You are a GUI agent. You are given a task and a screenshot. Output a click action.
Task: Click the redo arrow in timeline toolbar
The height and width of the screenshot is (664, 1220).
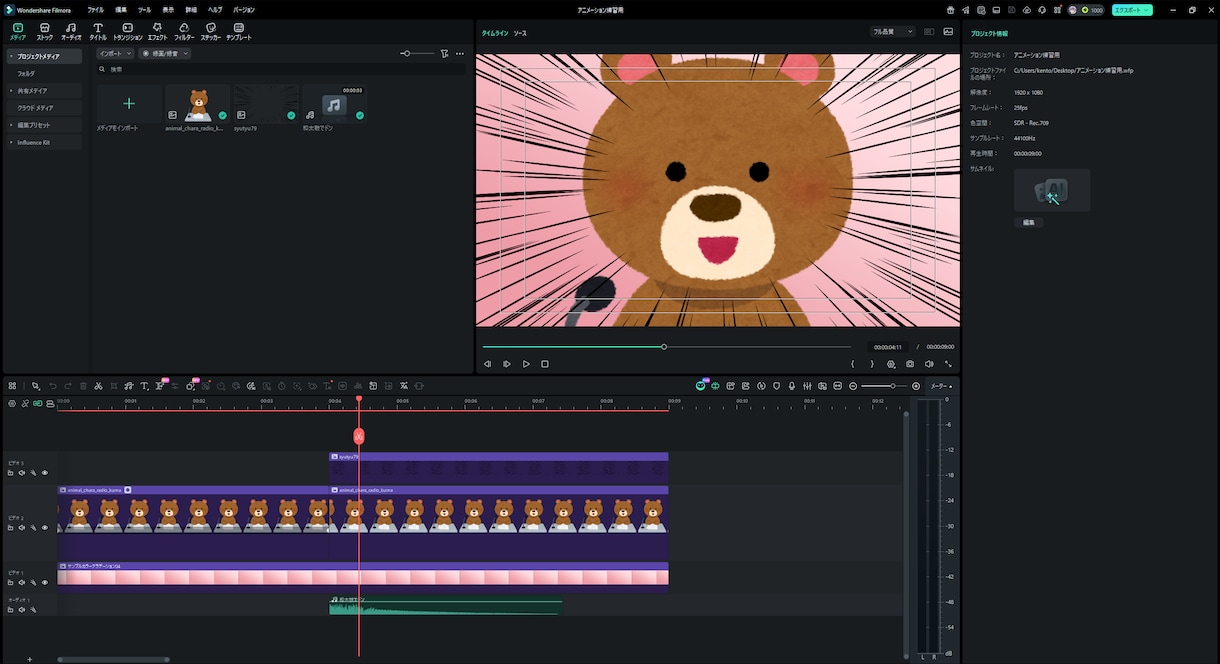68,386
